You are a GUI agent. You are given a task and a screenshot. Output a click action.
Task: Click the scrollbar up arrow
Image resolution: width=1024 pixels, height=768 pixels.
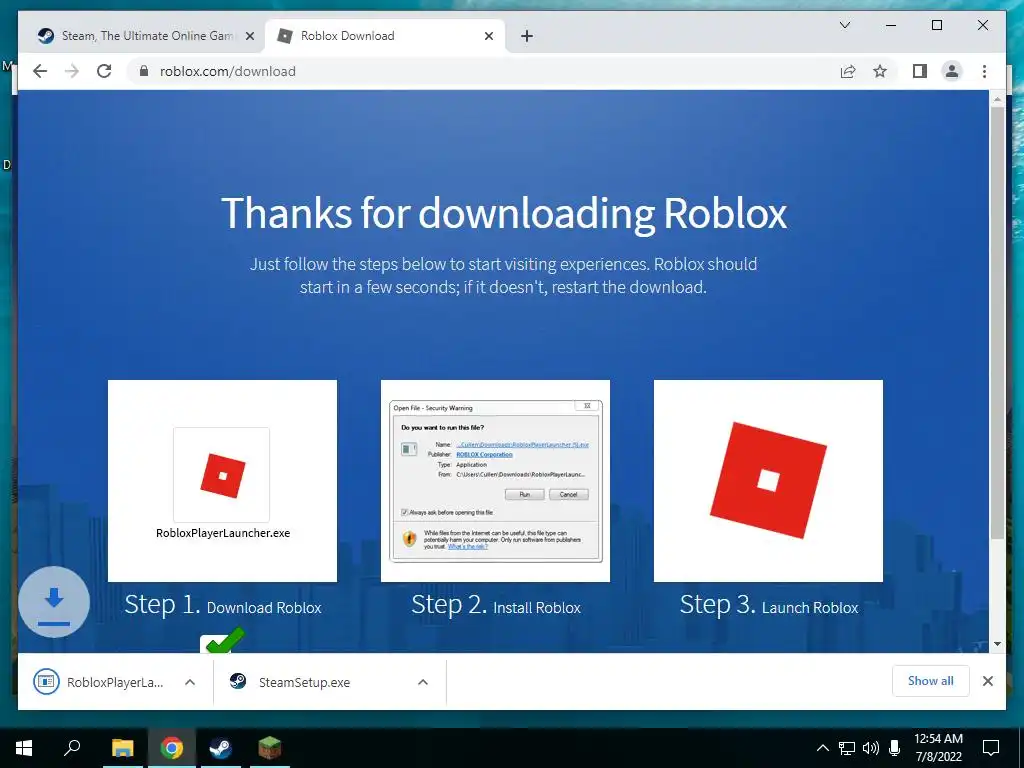click(x=997, y=99)
